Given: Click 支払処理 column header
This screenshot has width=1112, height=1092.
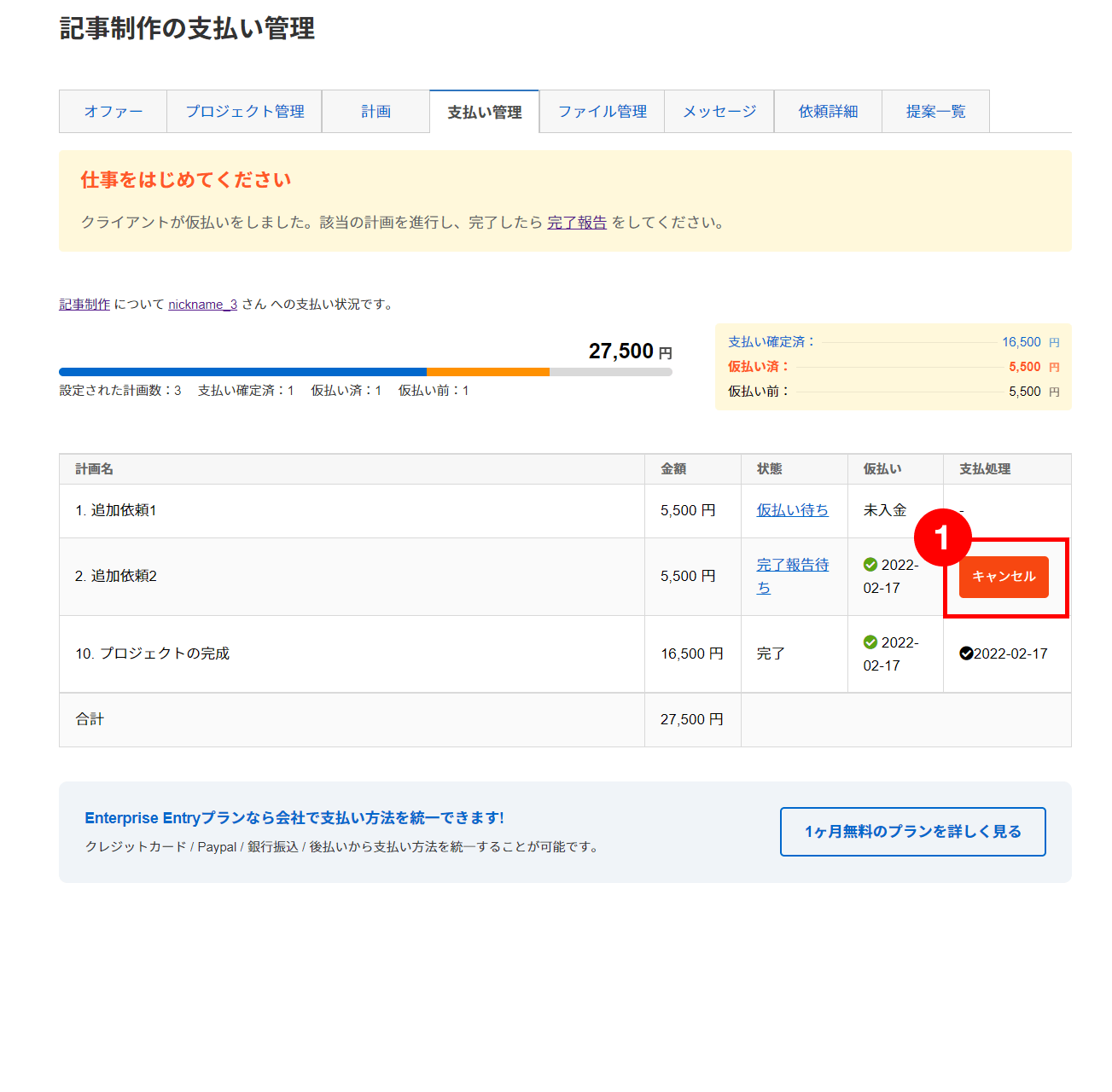Looking at the screenshot, I should pos(985,469).
